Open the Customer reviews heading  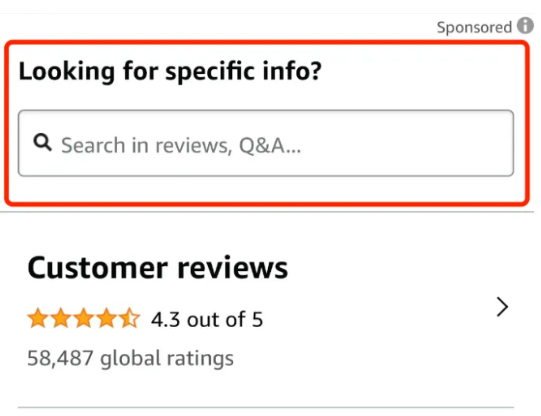[158, 268]
